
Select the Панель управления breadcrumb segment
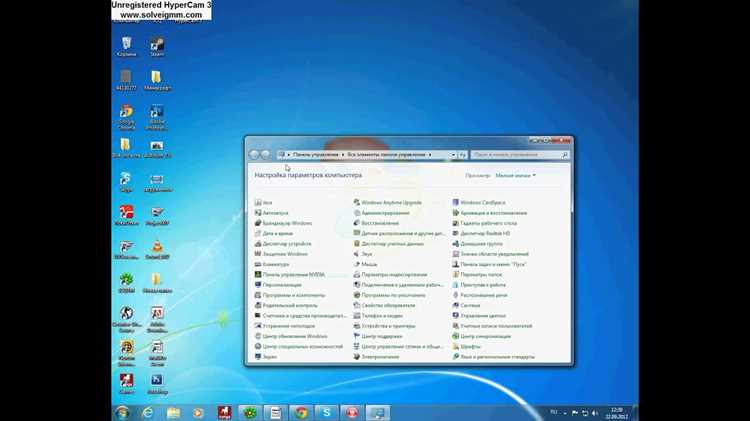click(315, 155)
